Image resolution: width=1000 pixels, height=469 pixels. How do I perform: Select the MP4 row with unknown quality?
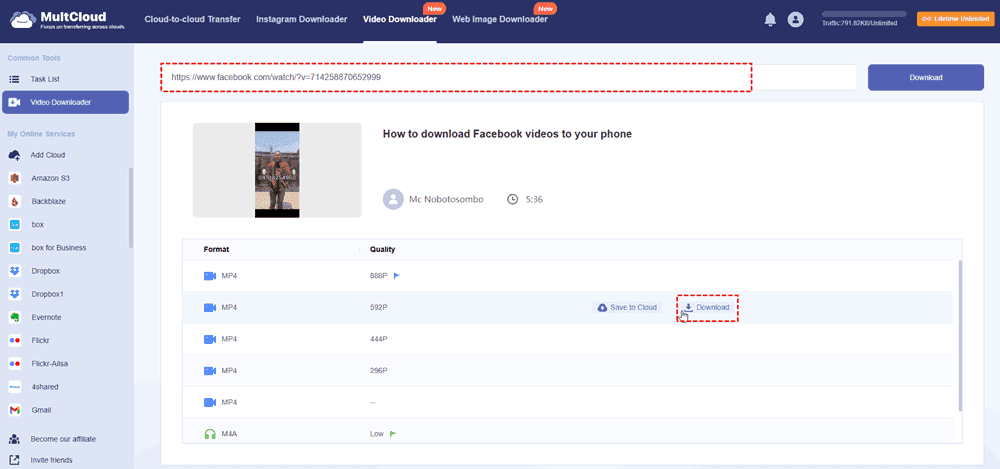pyautogui.click(x=568, y=403)
